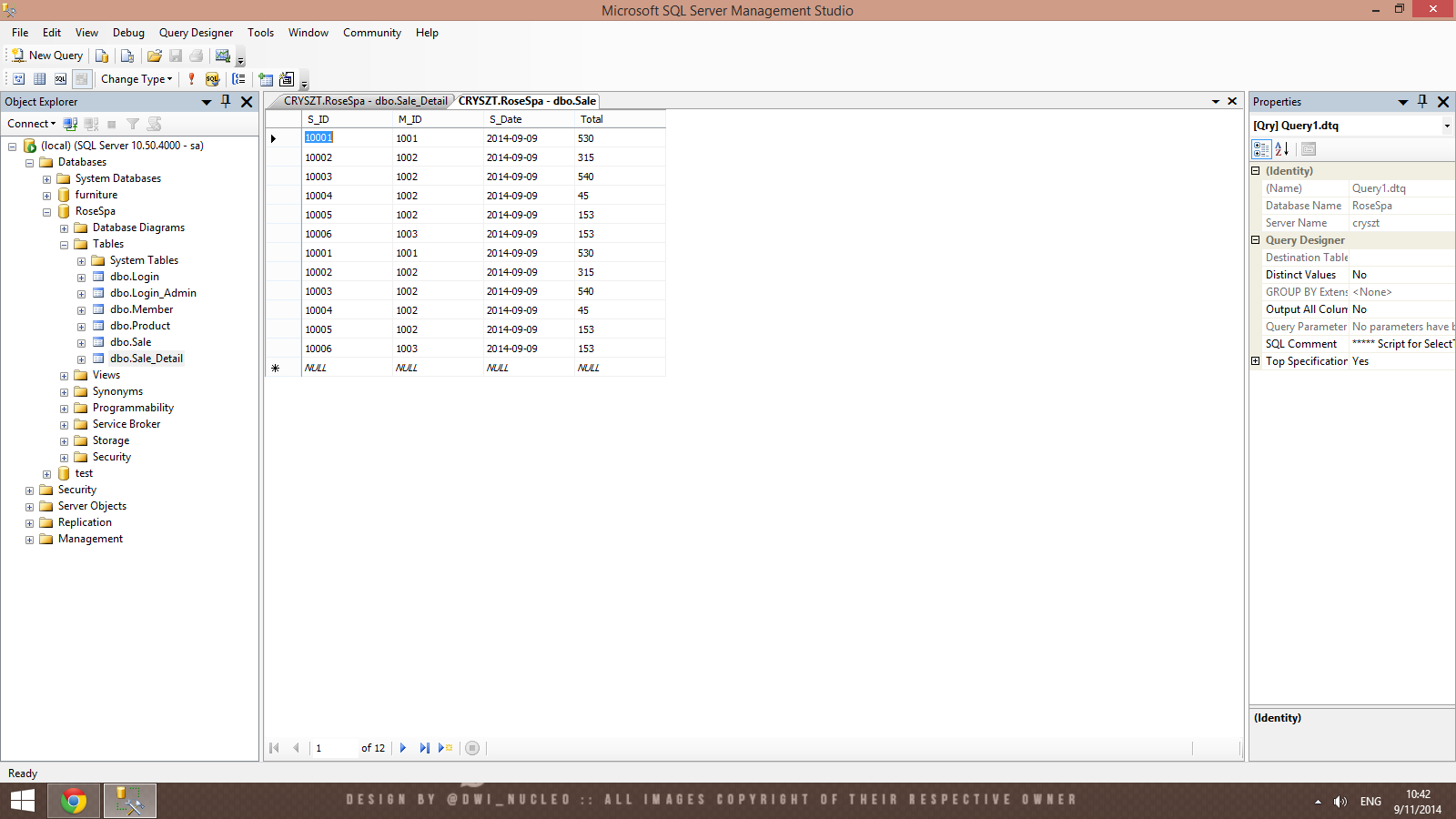This screenshot has width=1456, height=819.
Task: Go to next record with blue arrow
Action: pyautogui.click(x=403, y=748)
